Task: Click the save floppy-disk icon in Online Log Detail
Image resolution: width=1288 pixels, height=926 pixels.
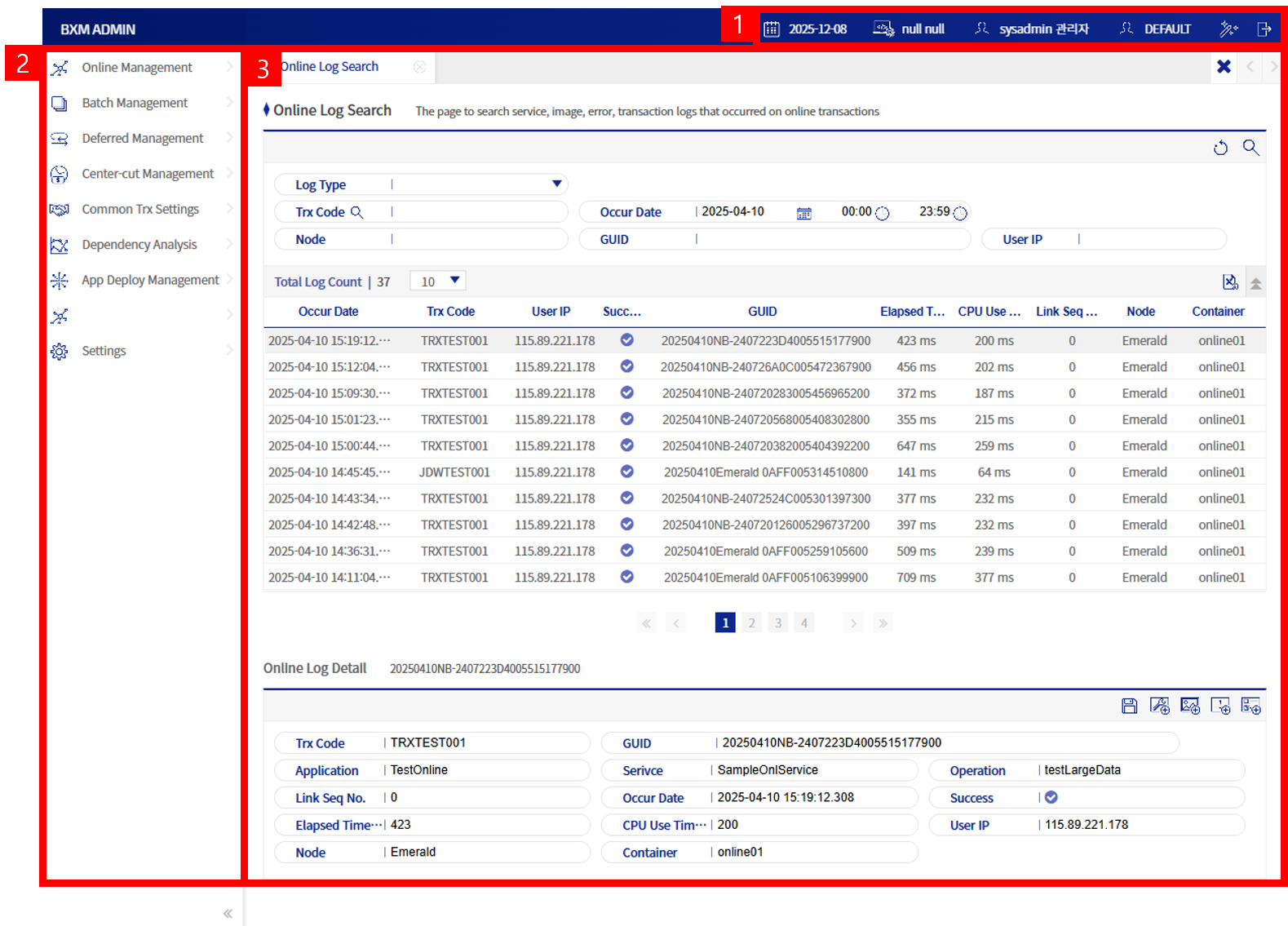Action: pyautogui.click(x=1129, y=706)
